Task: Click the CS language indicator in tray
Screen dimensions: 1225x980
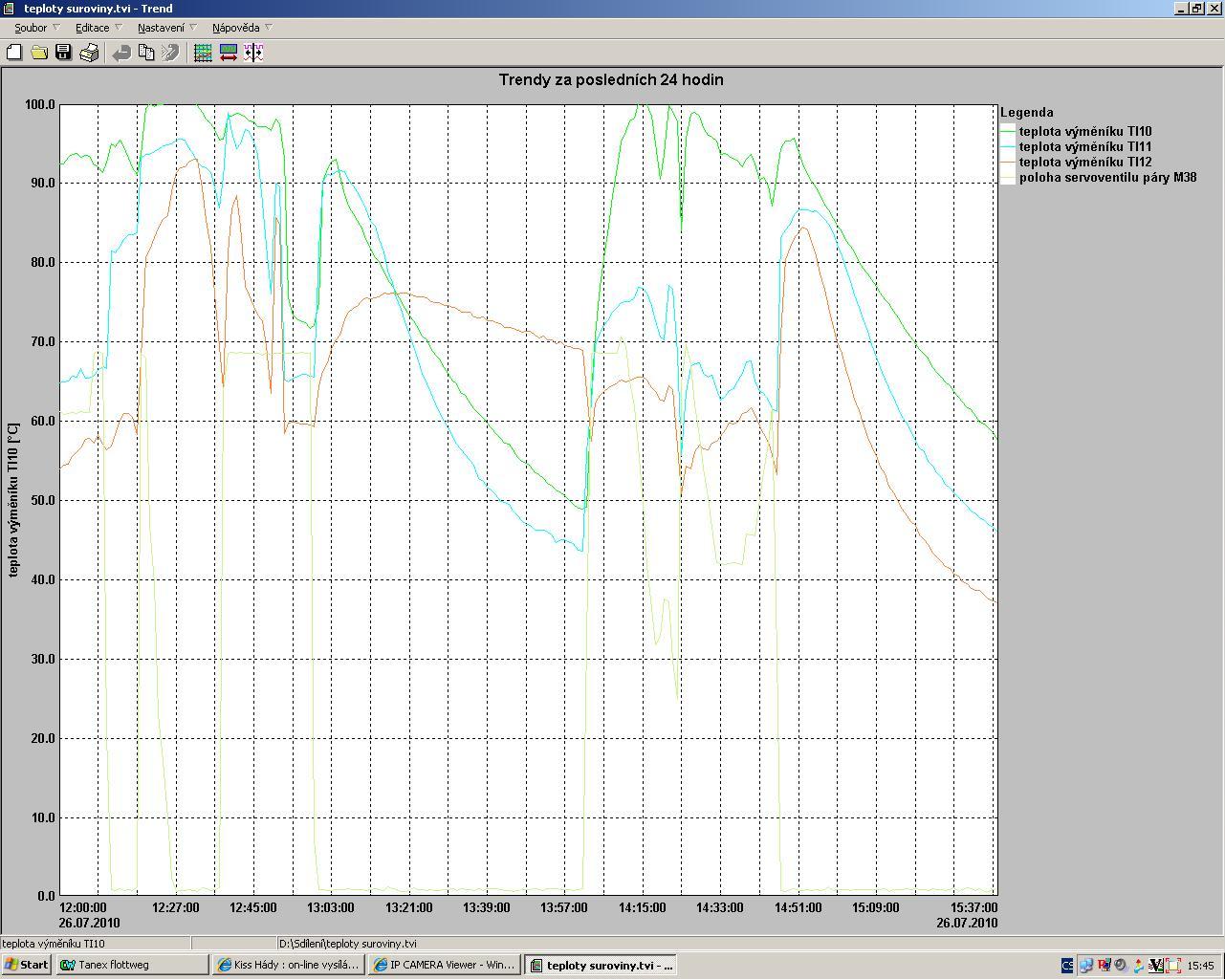Action: 1067,966
